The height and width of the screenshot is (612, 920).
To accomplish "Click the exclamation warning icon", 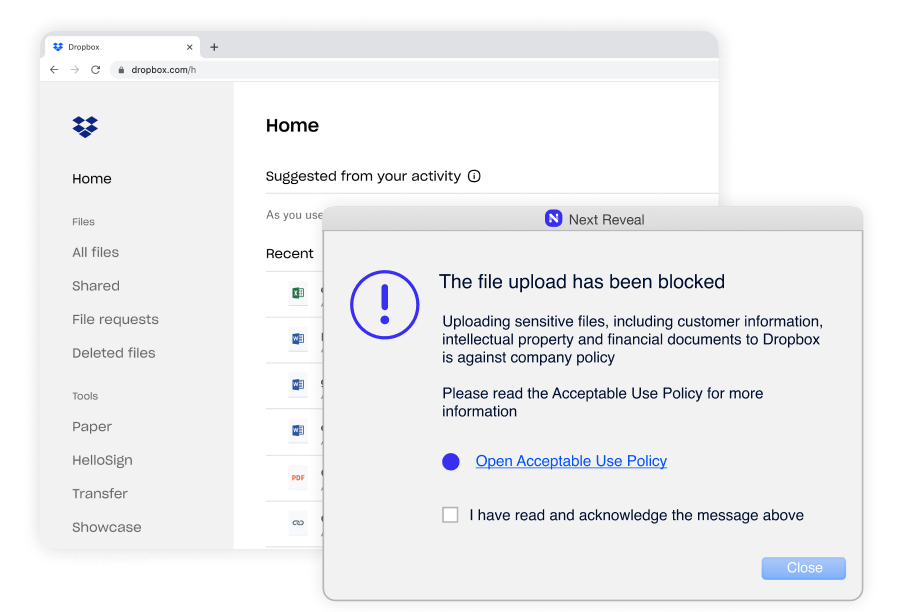I will (385, 305).
